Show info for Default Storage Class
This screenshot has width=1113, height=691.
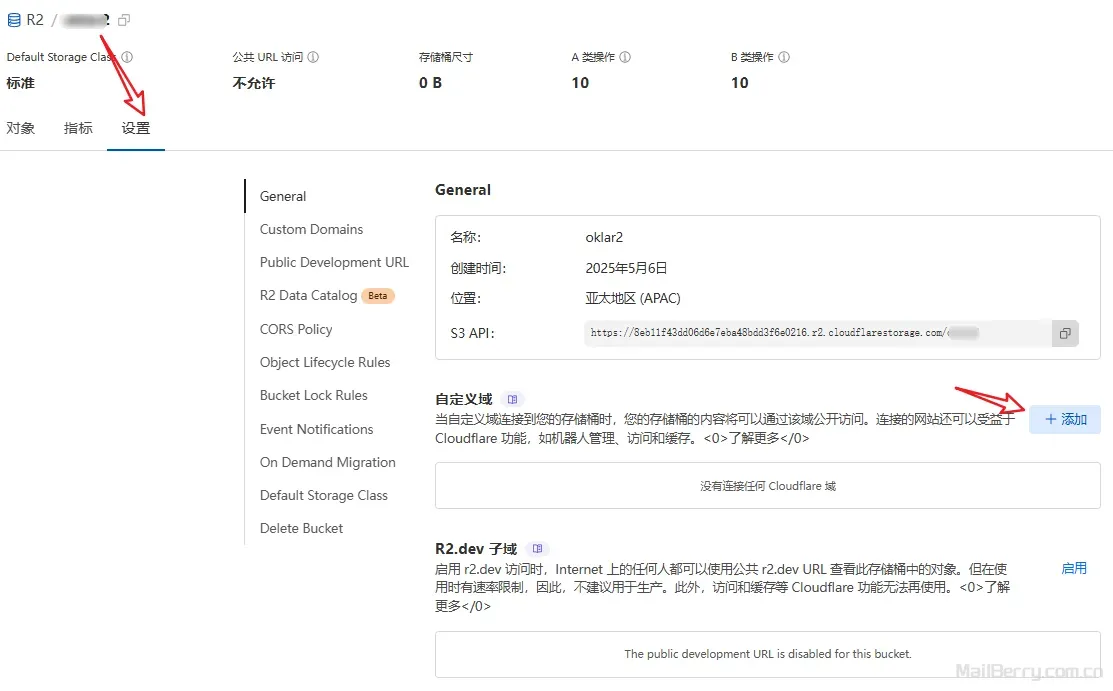(x=127, y=57)
